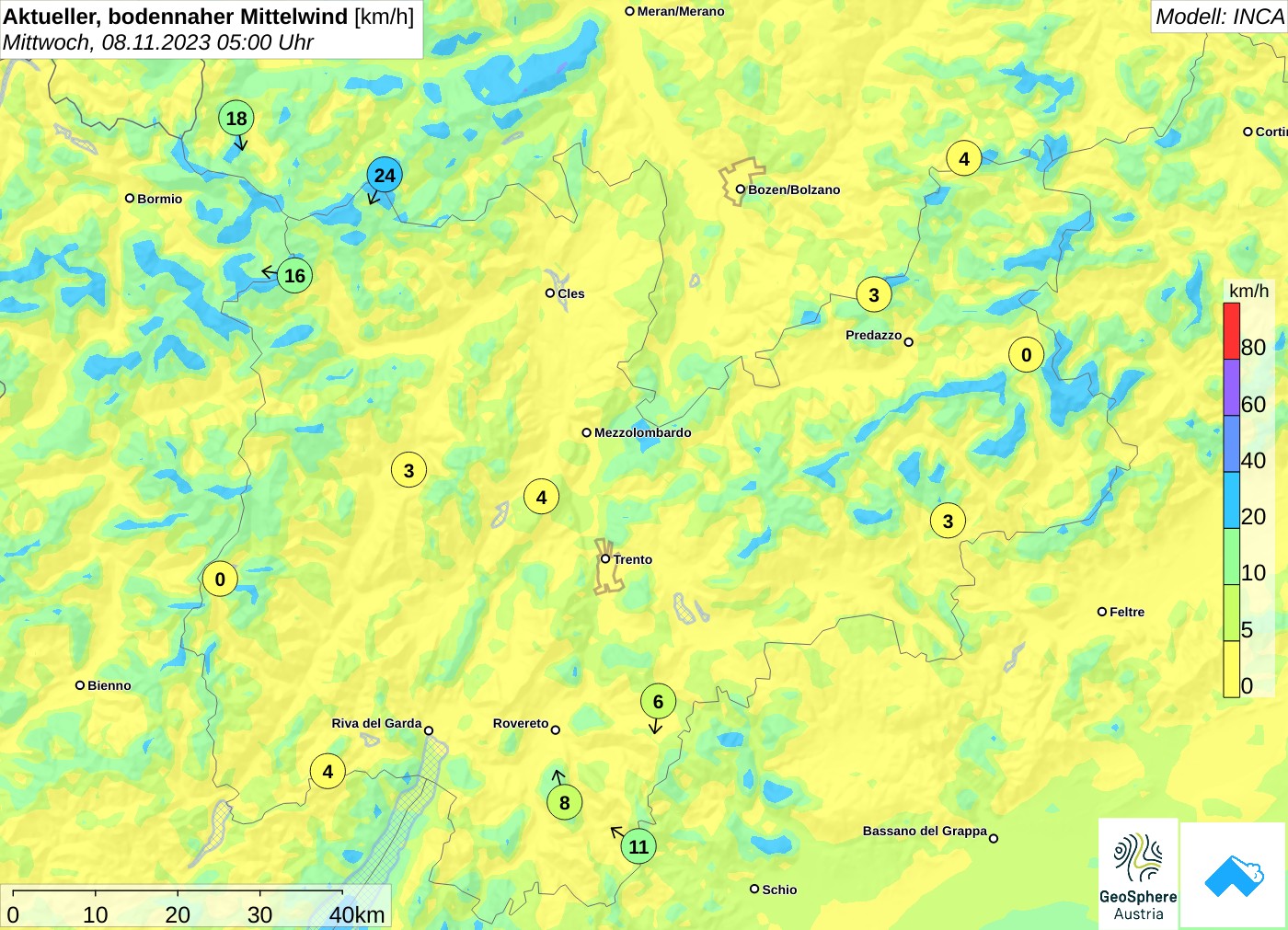The image size is (1288, 930).
Task: Click the 3 marker just north of Predazzo
Action: (874, 294)
